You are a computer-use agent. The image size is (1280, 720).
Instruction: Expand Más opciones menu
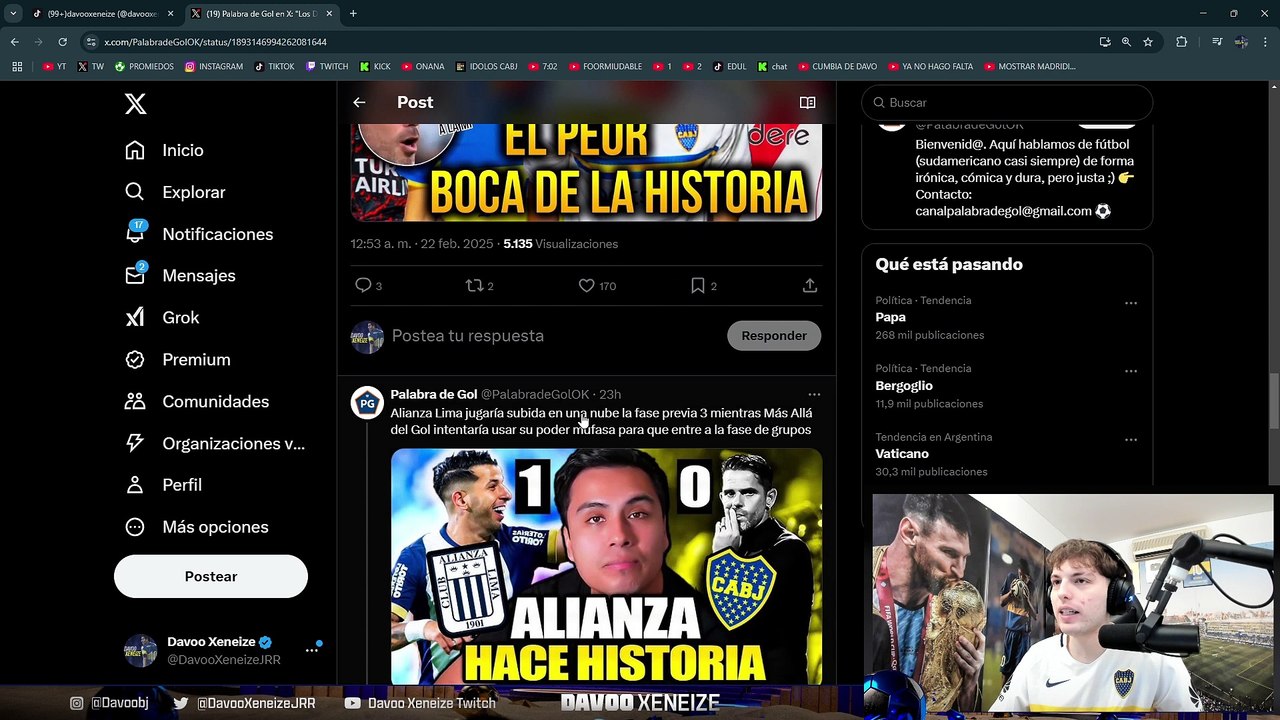click(x=196, y=527)
